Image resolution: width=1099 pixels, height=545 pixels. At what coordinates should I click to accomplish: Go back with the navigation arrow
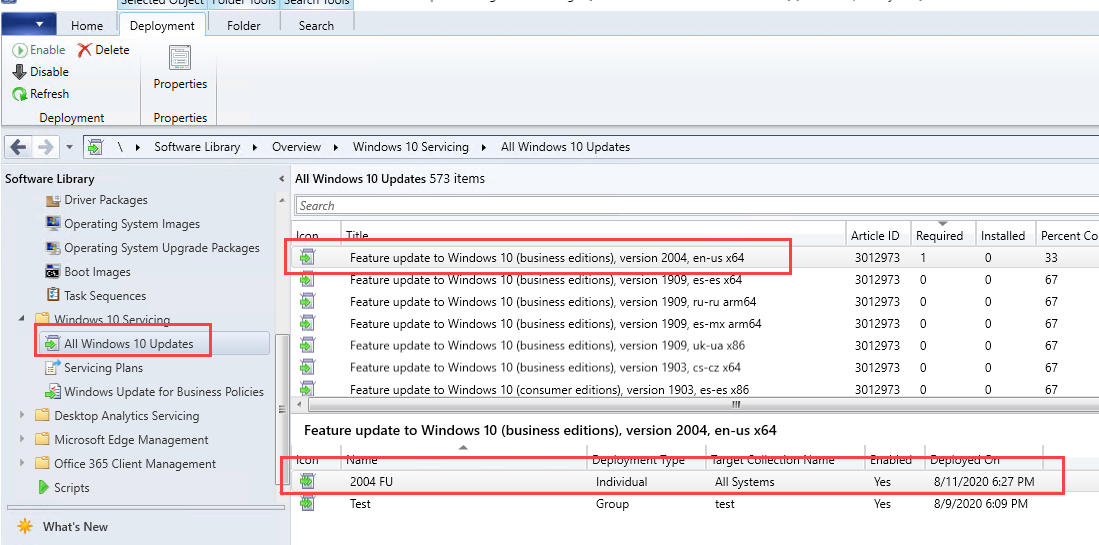pos(18,147)
